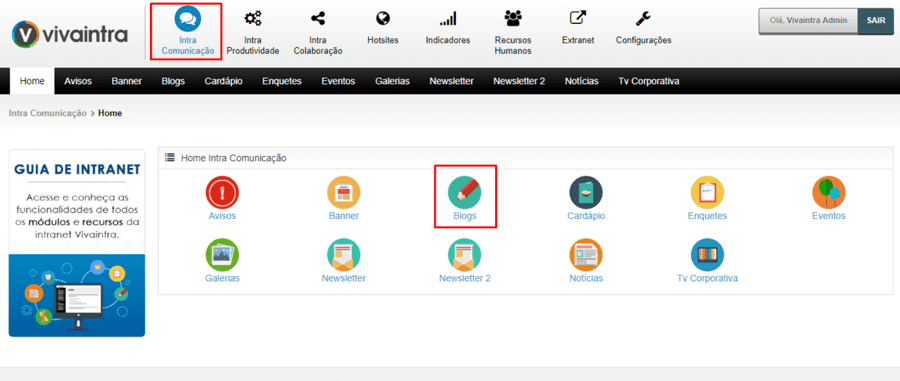Click the Tv Corporativa text link below icon
The height and width of the screenshot is (381, 900).
click(x=707, y=278)
